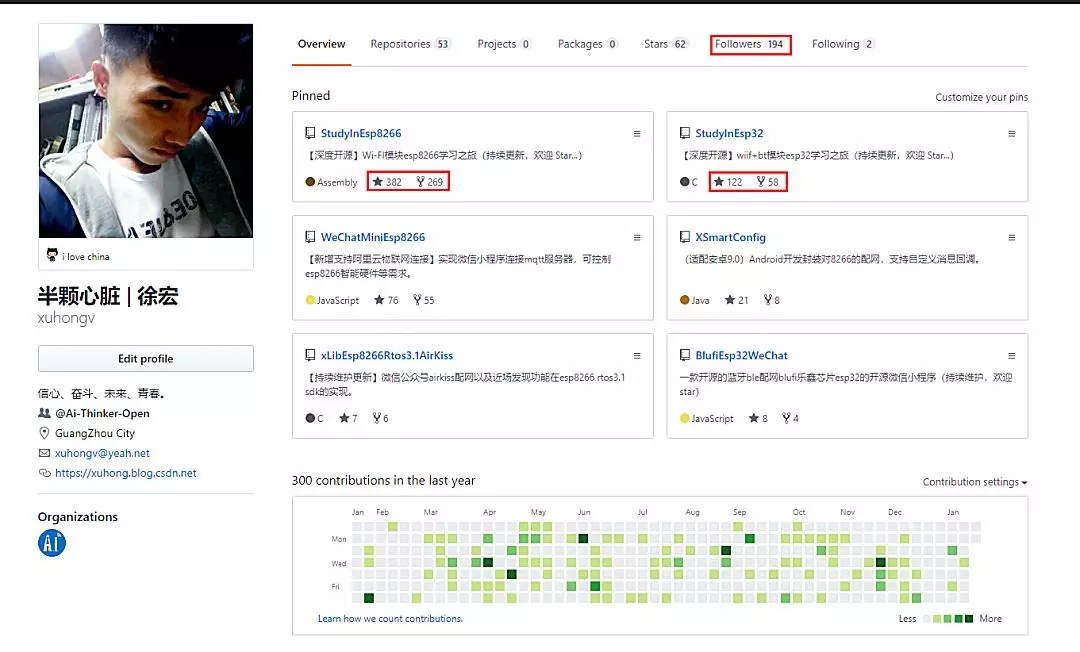
Task: Click the xLibEsp8266Rtos3.1AirKiss repo book icon
Action: click(x=310, y=355)
